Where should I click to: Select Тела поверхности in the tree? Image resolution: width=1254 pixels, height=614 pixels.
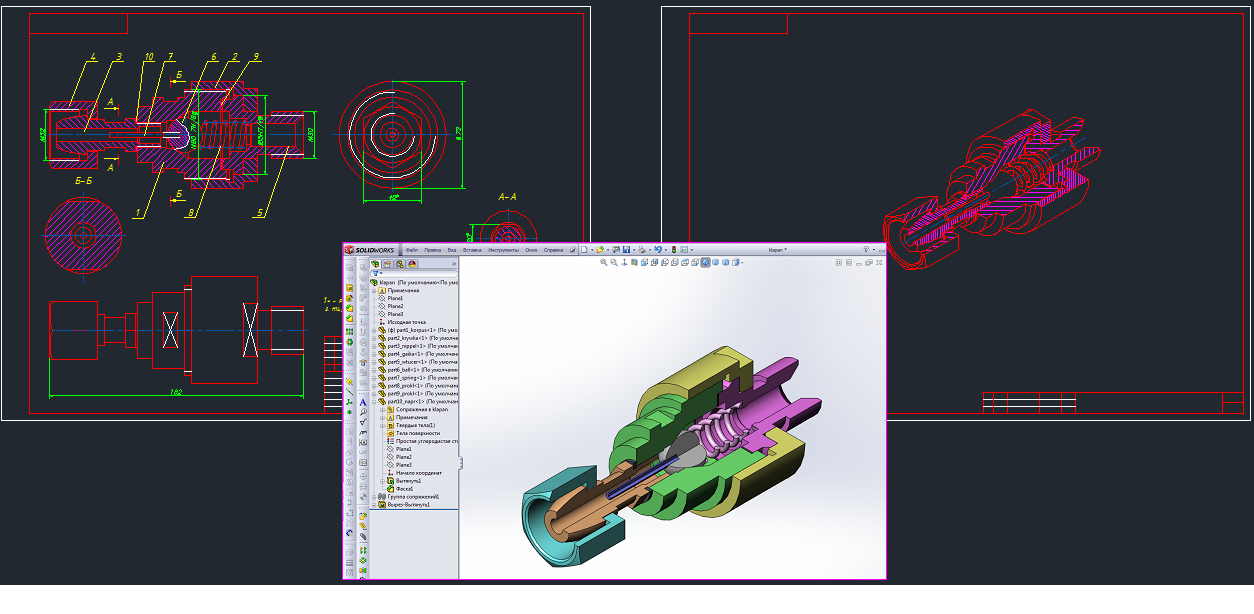pos(414,433)
